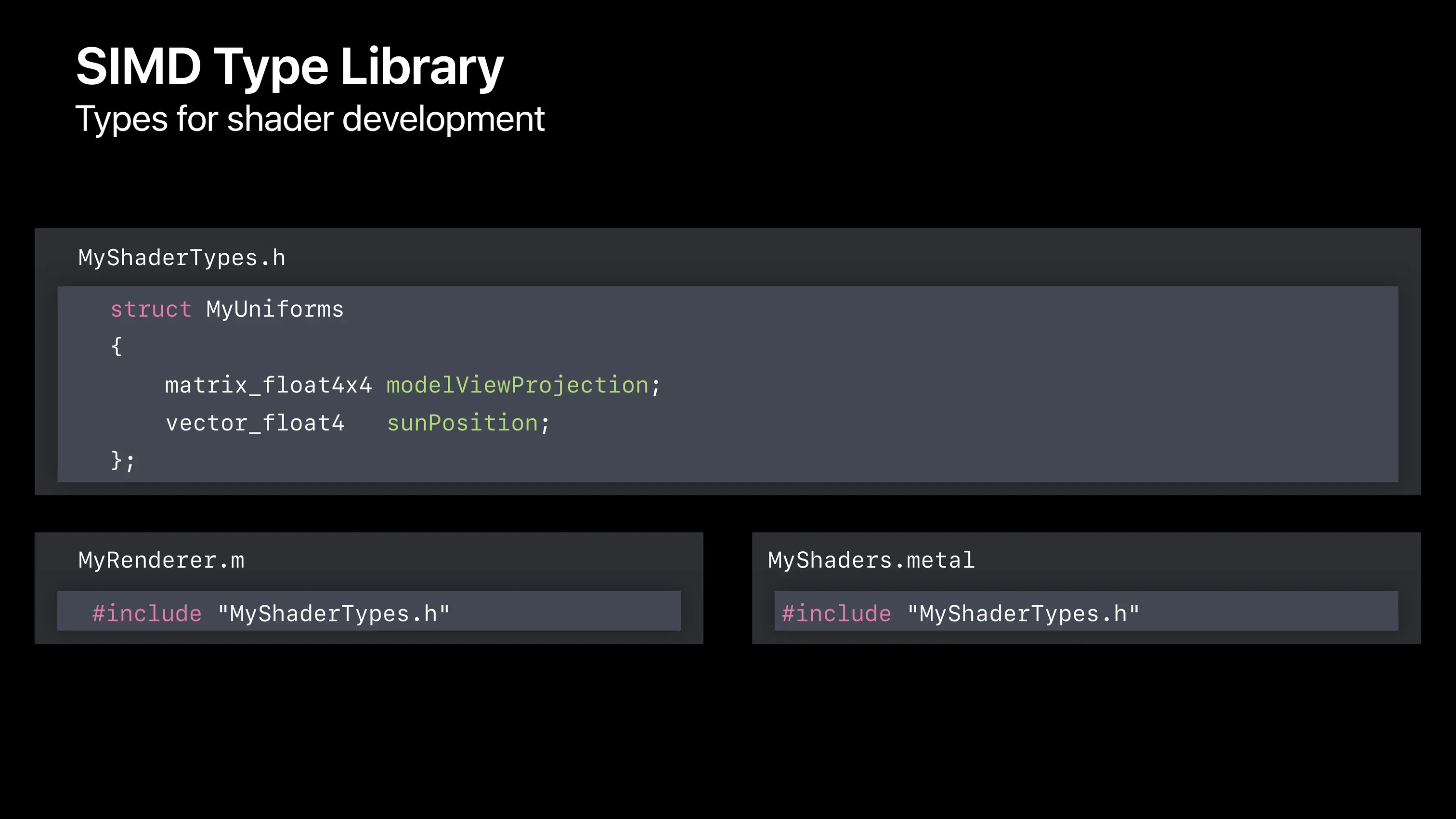Click the matrix_float4x4 type name
The width and height of the screenshot is (1456, 819).
point(269,386)
